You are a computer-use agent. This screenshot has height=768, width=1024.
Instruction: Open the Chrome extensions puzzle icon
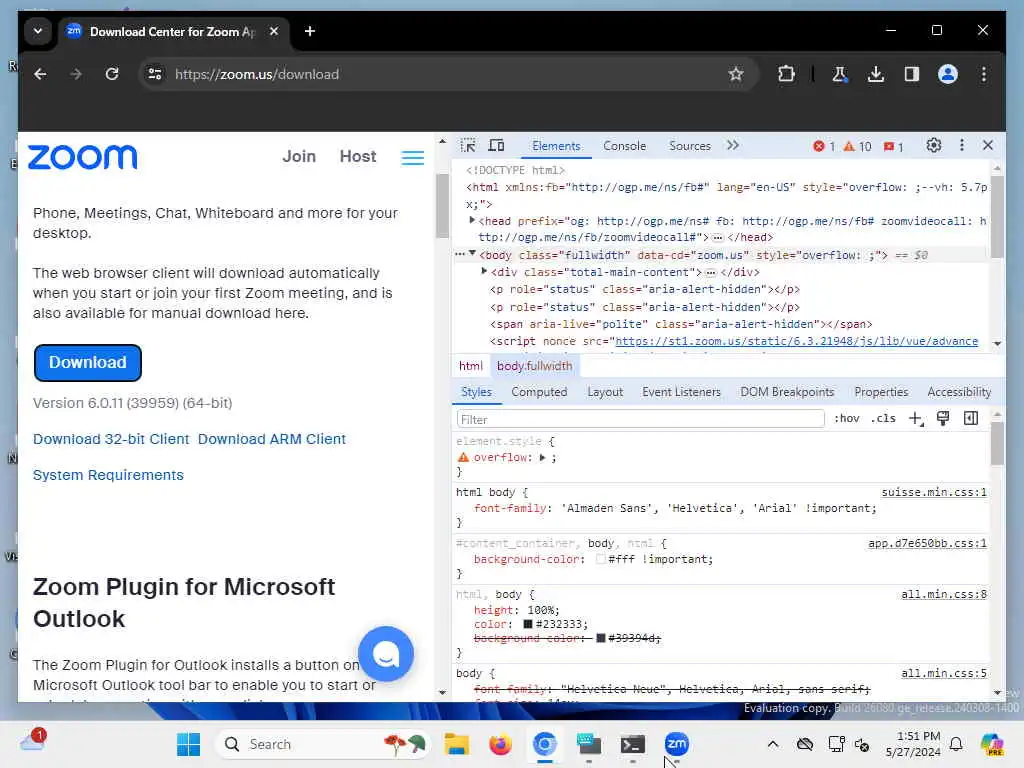[786, 74]
